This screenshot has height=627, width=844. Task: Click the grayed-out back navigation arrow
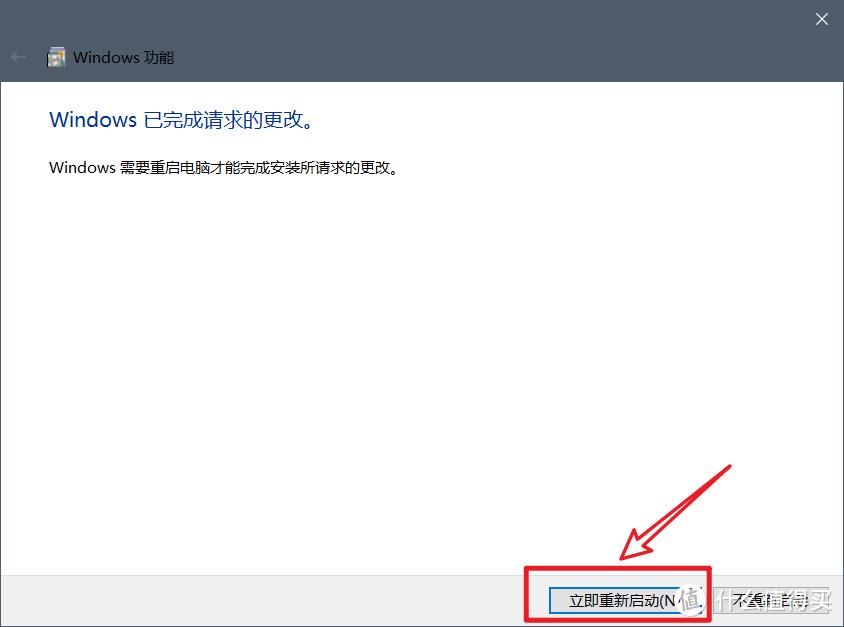click(18, 57)
